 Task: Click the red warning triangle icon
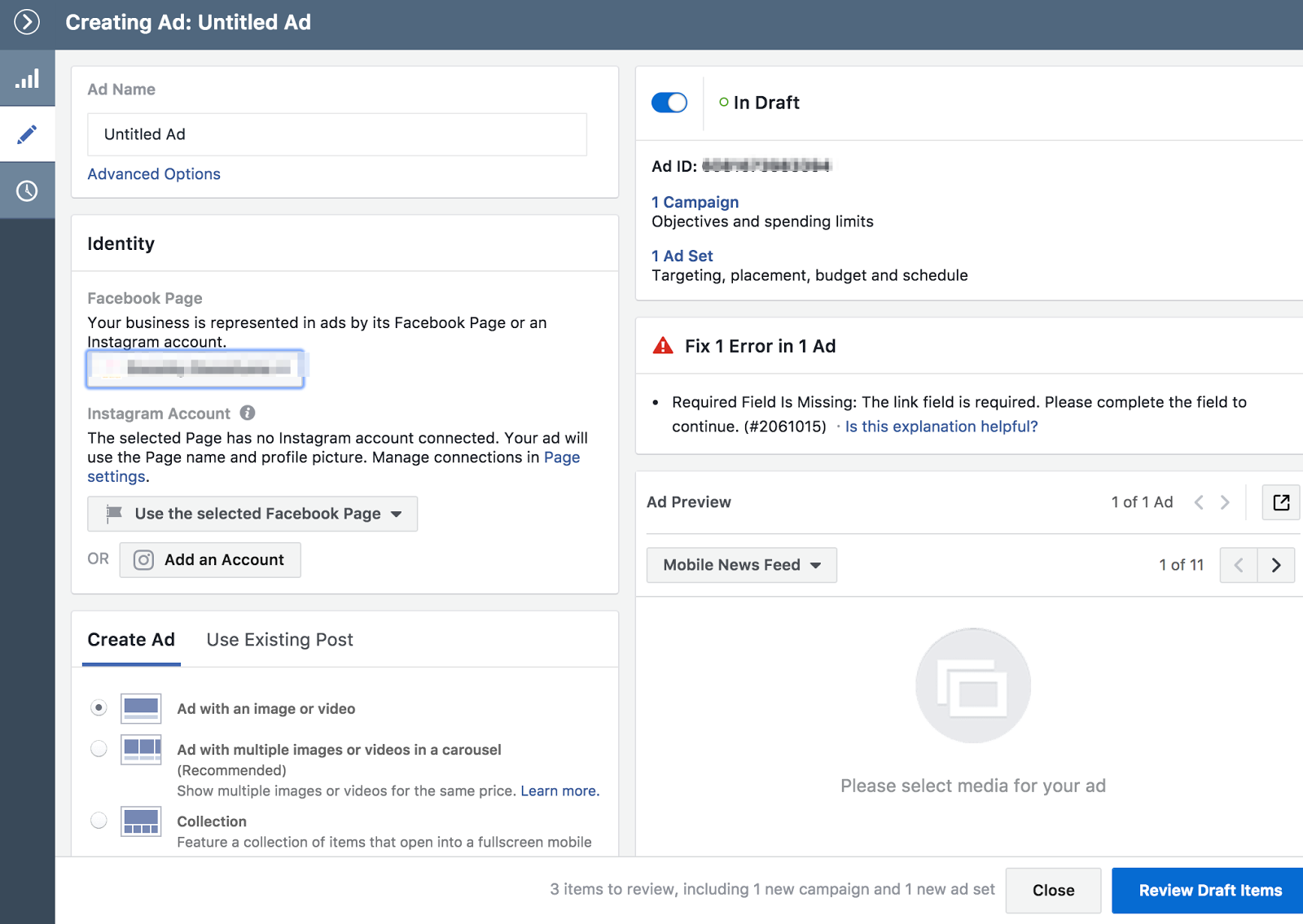663,346
